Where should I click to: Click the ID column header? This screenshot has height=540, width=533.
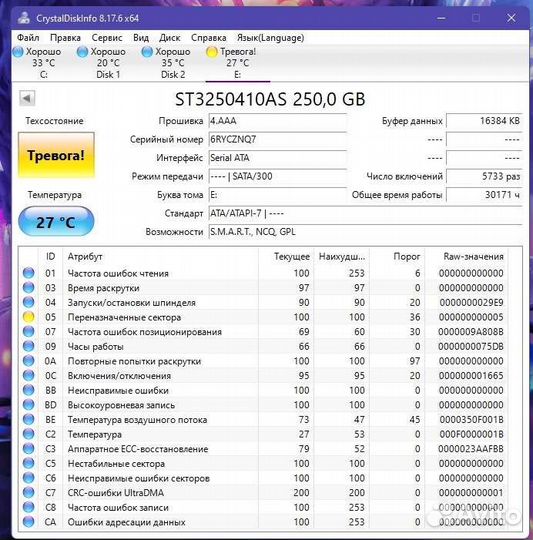(x=50, y=257)
